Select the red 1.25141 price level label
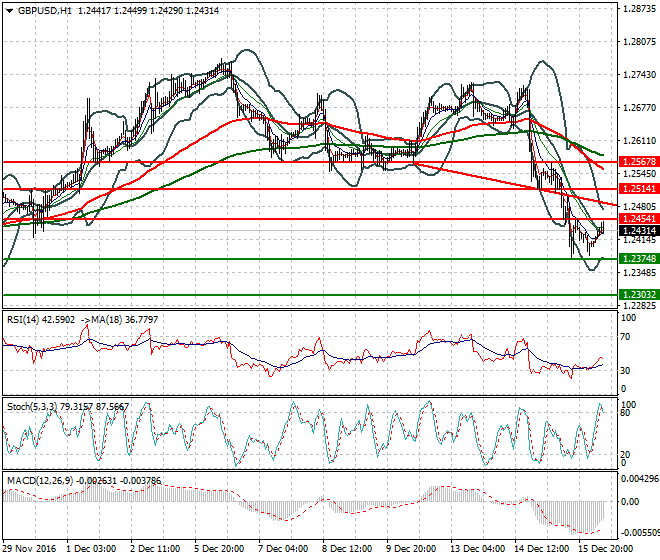 tap(639, 189)
